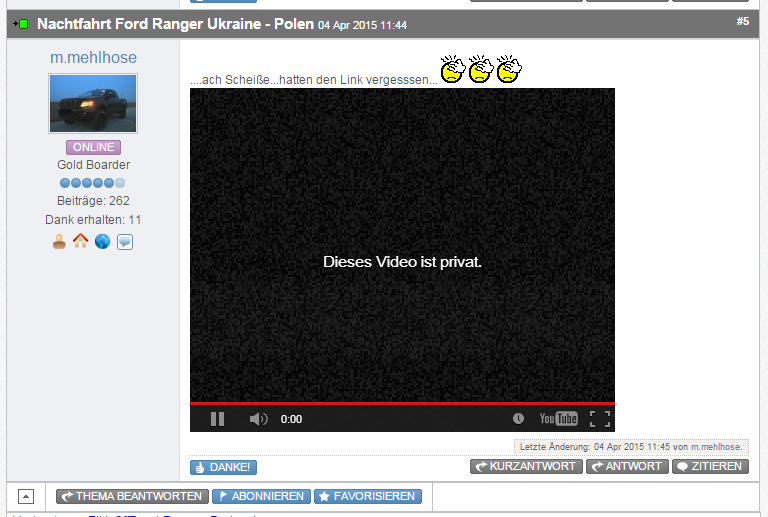Click FAVORISIEREN star button
The image size is (768, 517).
368,496
